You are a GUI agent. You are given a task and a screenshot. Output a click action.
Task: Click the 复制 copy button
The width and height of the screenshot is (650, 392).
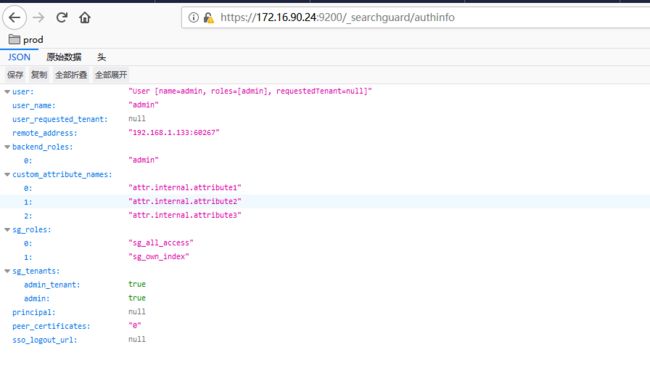pyautogui.click(x=39, y=75)
